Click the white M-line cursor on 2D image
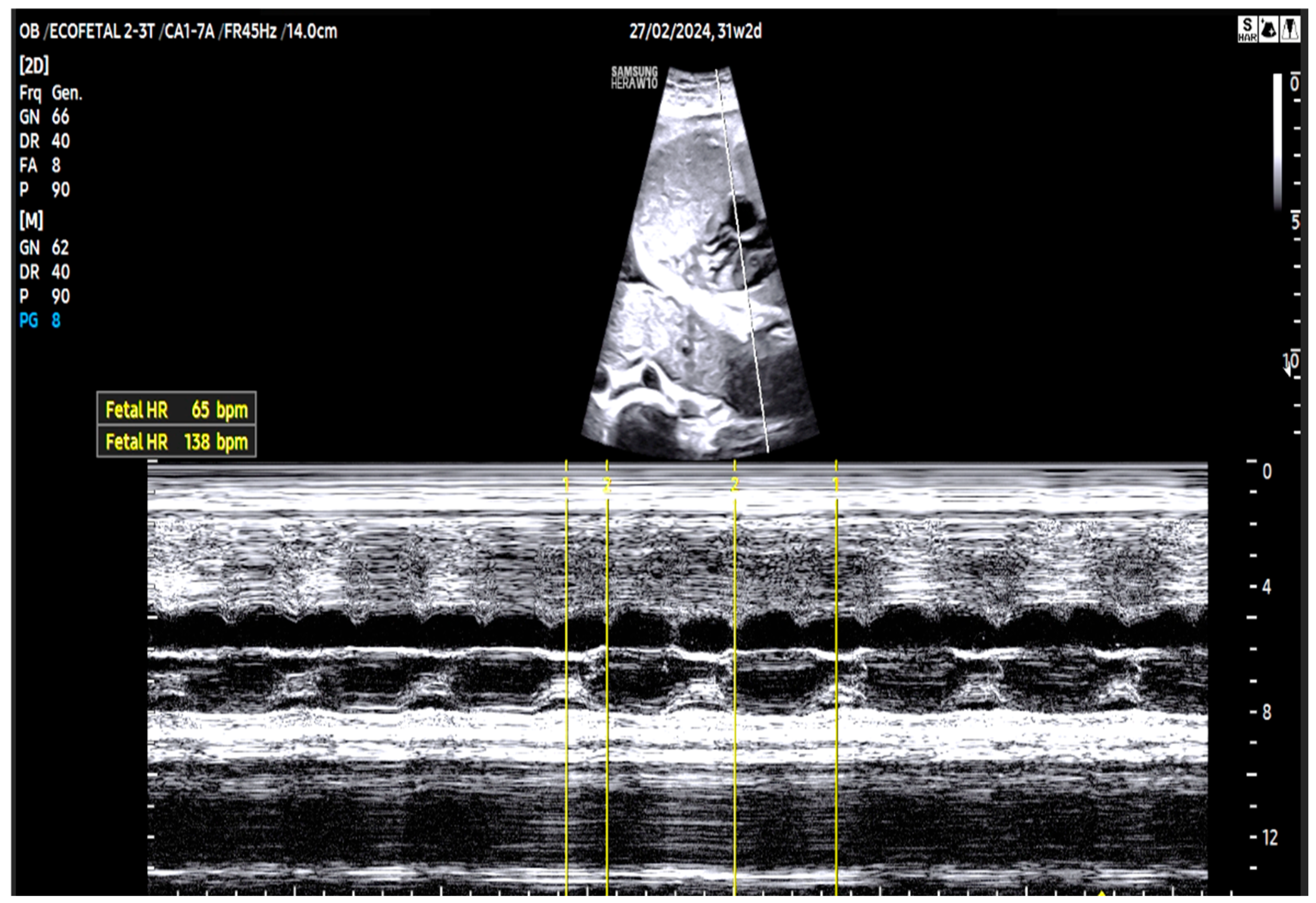 pos(742,255)
